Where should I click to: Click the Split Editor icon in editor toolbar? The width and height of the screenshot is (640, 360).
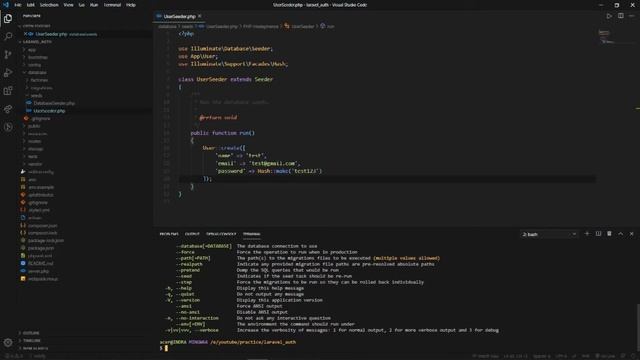(620, 16)
